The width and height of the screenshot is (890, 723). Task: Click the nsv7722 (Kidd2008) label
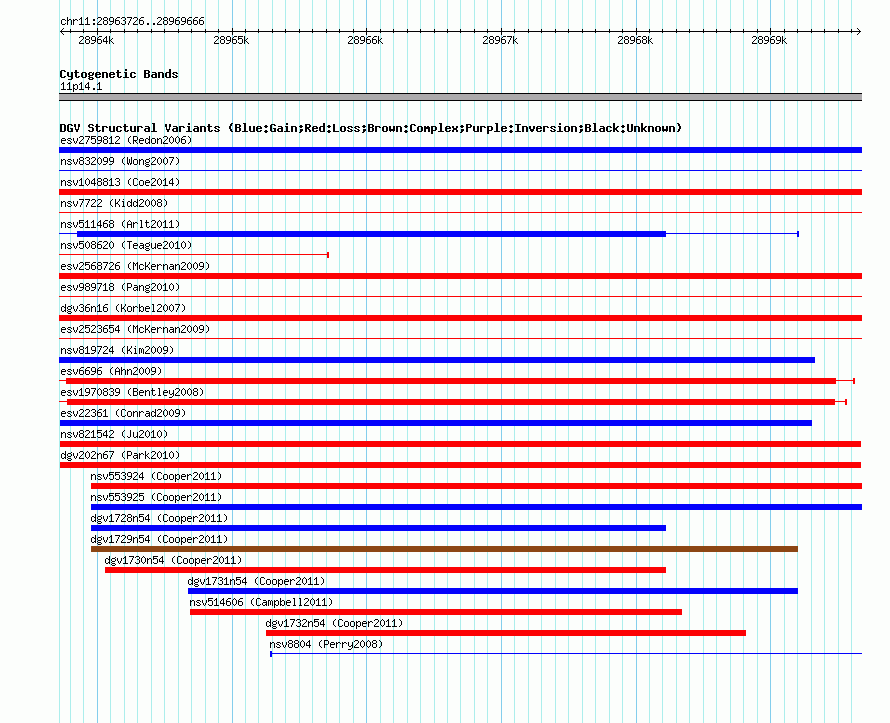(x=114, y=203)
